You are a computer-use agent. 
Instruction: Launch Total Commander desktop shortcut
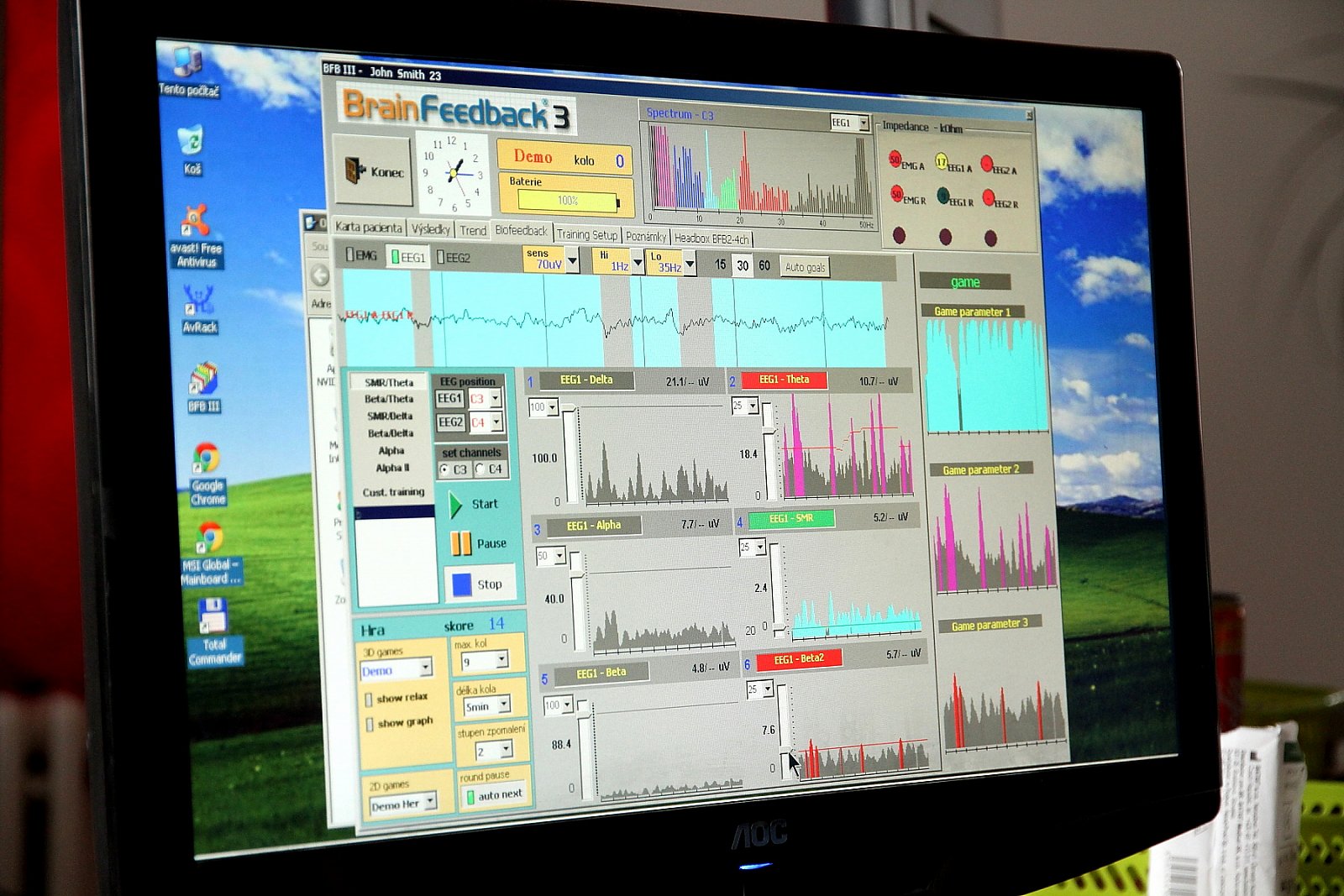pos(214,631)
